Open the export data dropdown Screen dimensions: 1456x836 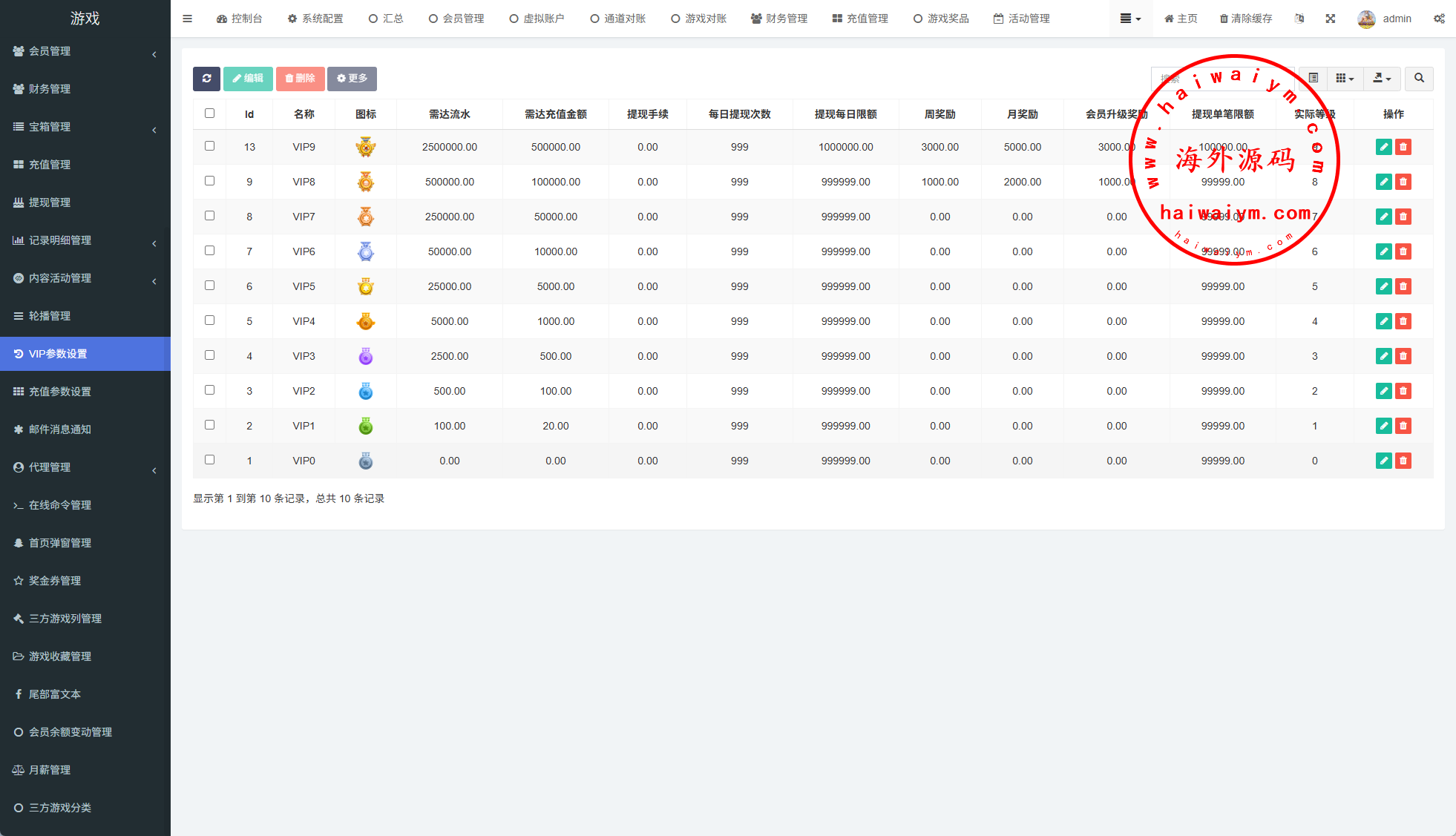tap(1382, 79)
